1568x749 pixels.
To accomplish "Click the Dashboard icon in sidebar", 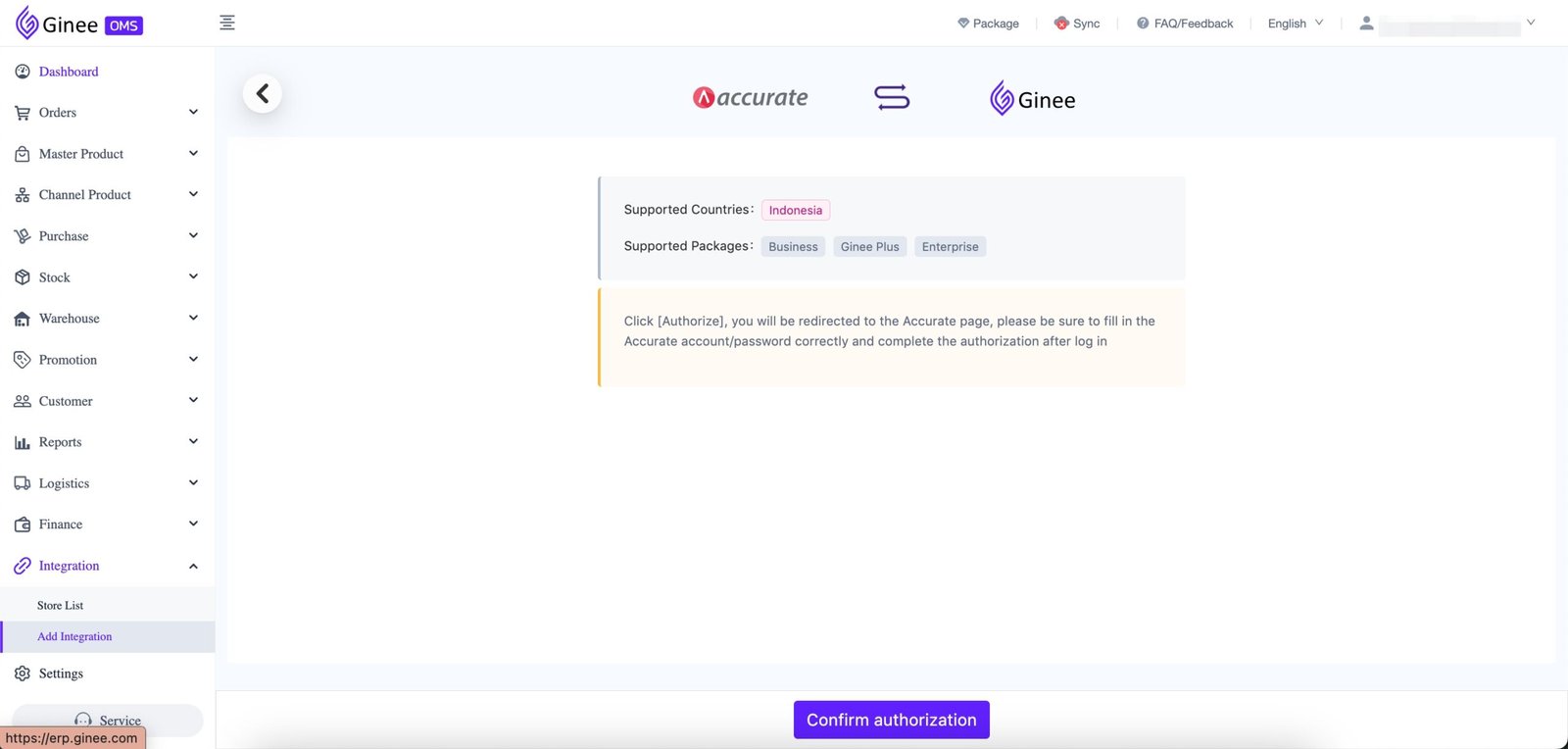I will click(23, 72).
